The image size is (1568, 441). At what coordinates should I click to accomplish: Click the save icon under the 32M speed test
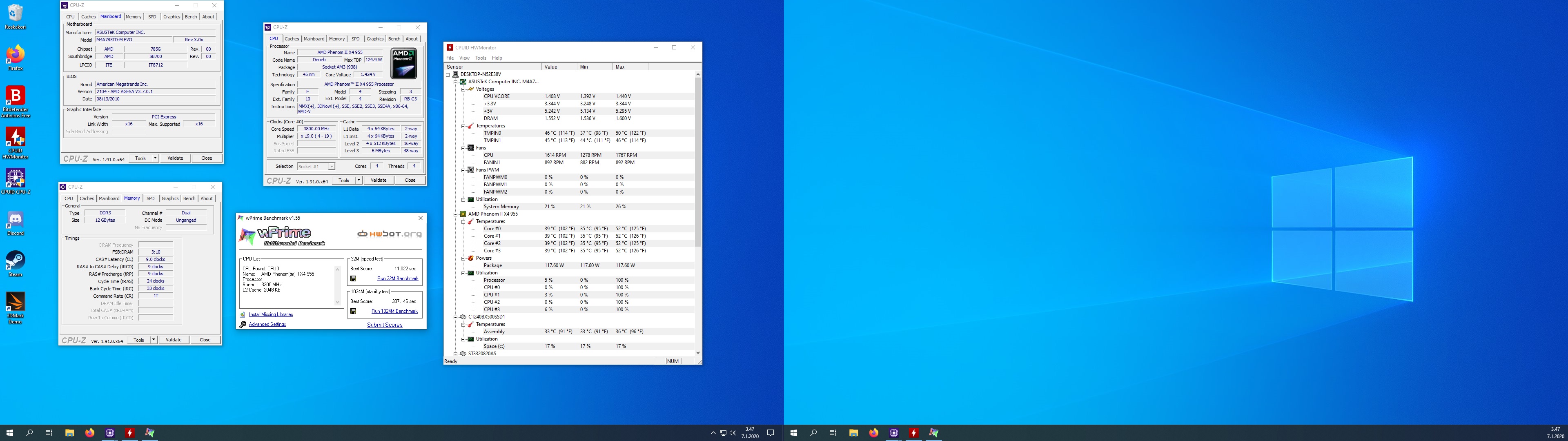353,278
